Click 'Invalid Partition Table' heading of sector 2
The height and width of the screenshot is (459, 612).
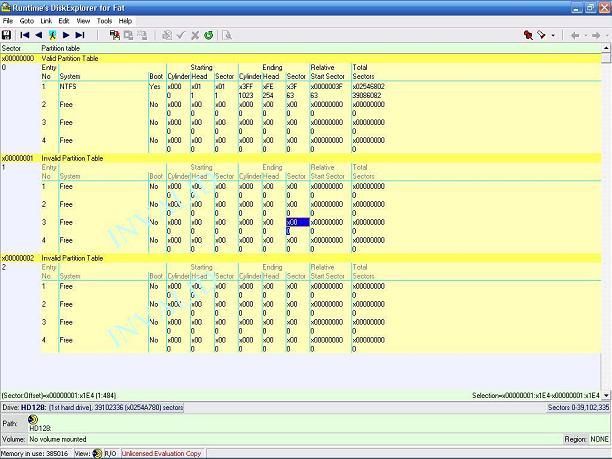pos(72,258)
